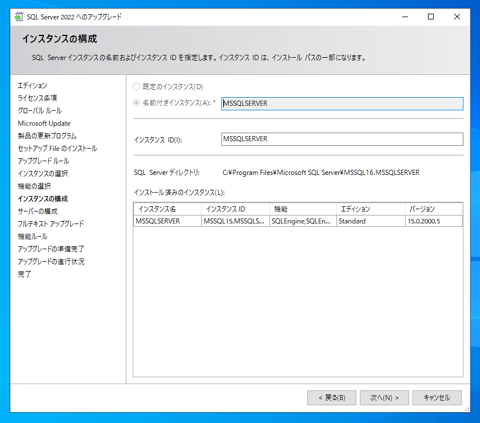
Task: Select the 製品の更新プログラム step
Action: (47, 136)
